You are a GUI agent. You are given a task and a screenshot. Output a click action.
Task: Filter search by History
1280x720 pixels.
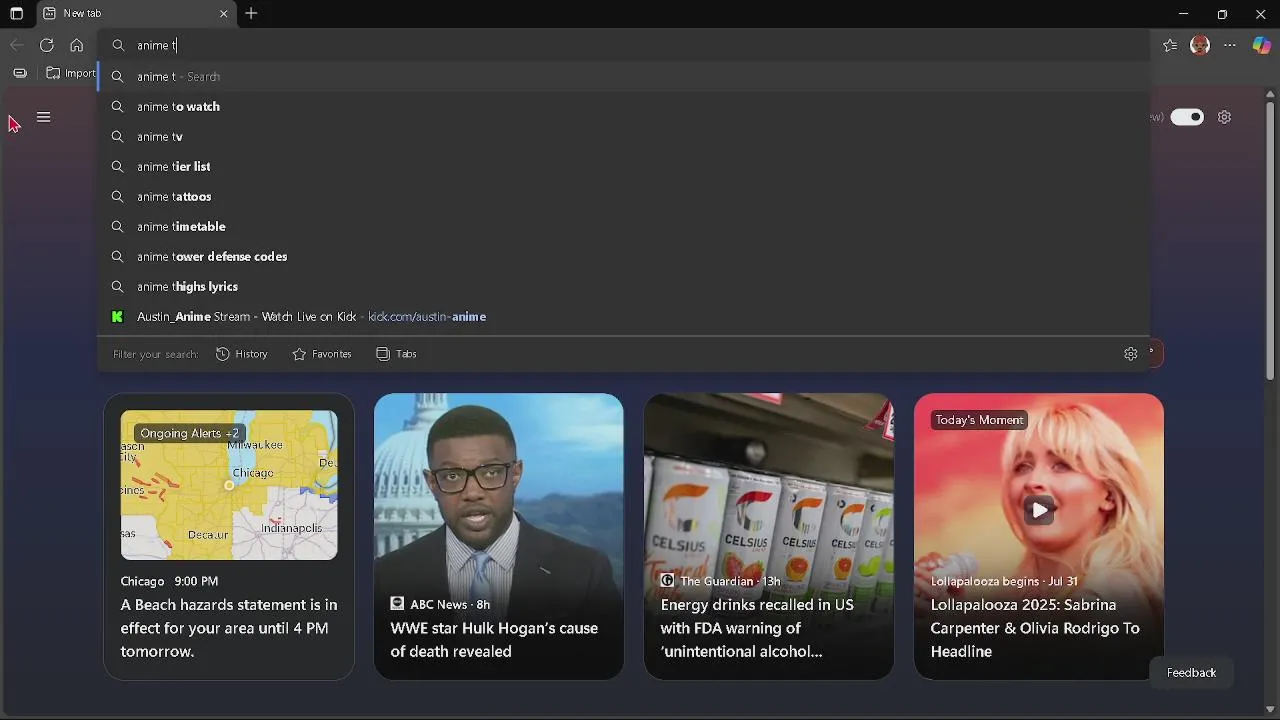click(242, 354)
